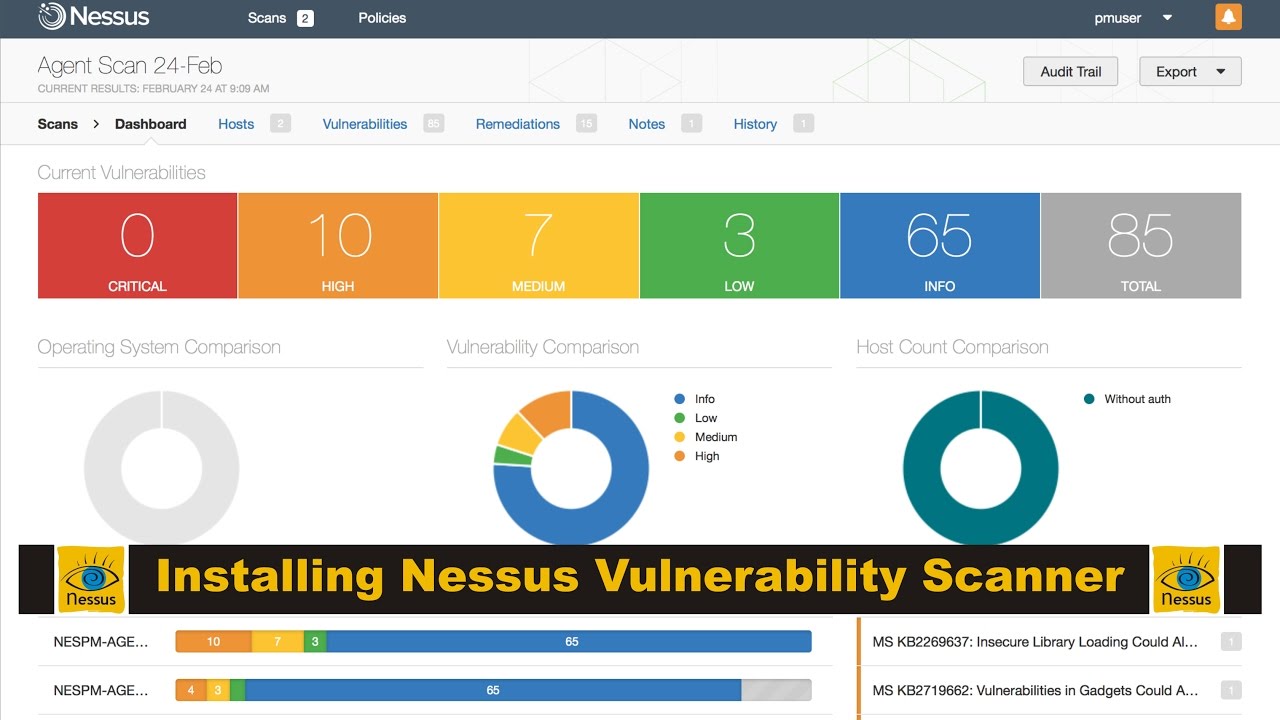Click count badge beside MS KB2719662
This screenshot has width=1280, height=720.
(x=1231, y=690)
